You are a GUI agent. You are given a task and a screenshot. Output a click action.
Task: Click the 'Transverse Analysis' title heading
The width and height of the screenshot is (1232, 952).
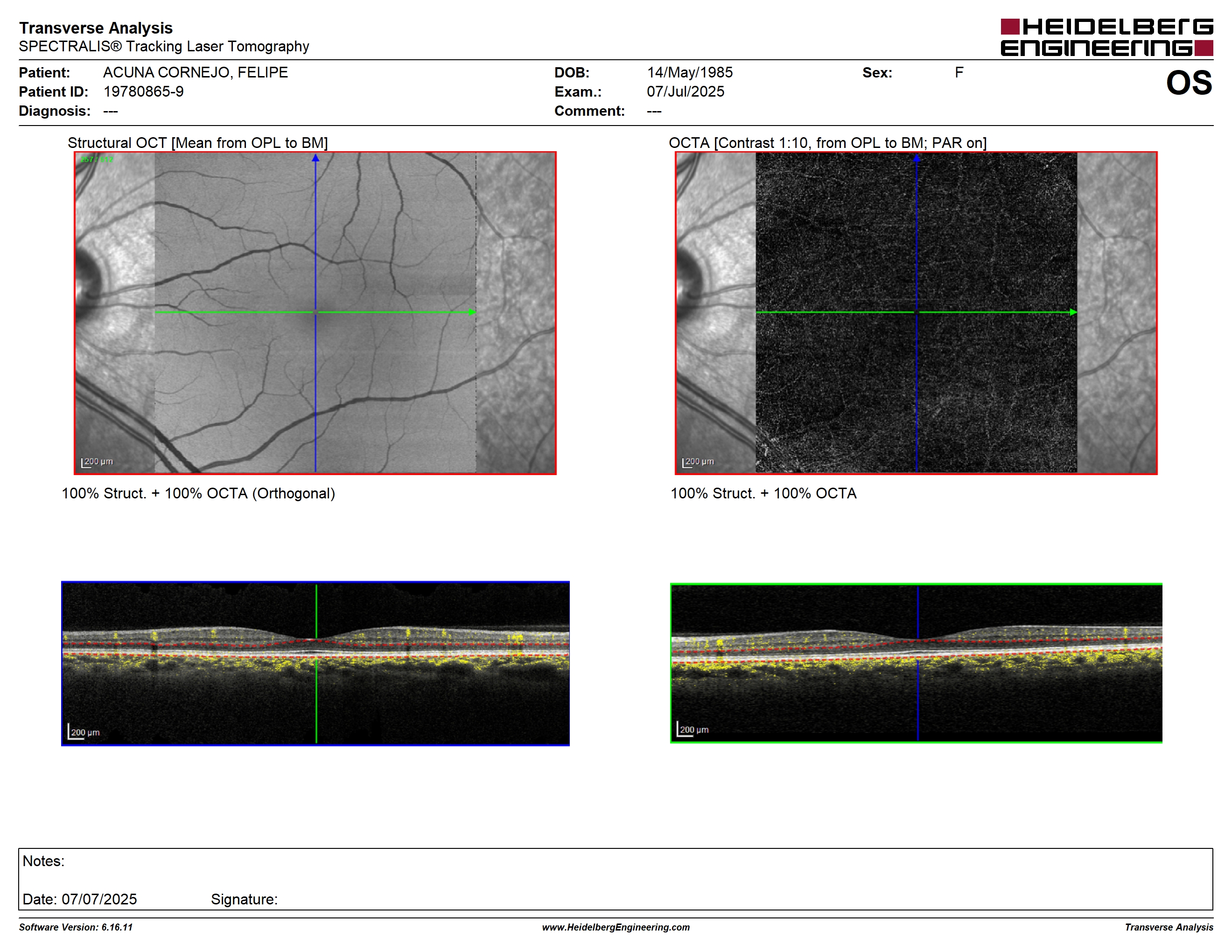(96, 28)
